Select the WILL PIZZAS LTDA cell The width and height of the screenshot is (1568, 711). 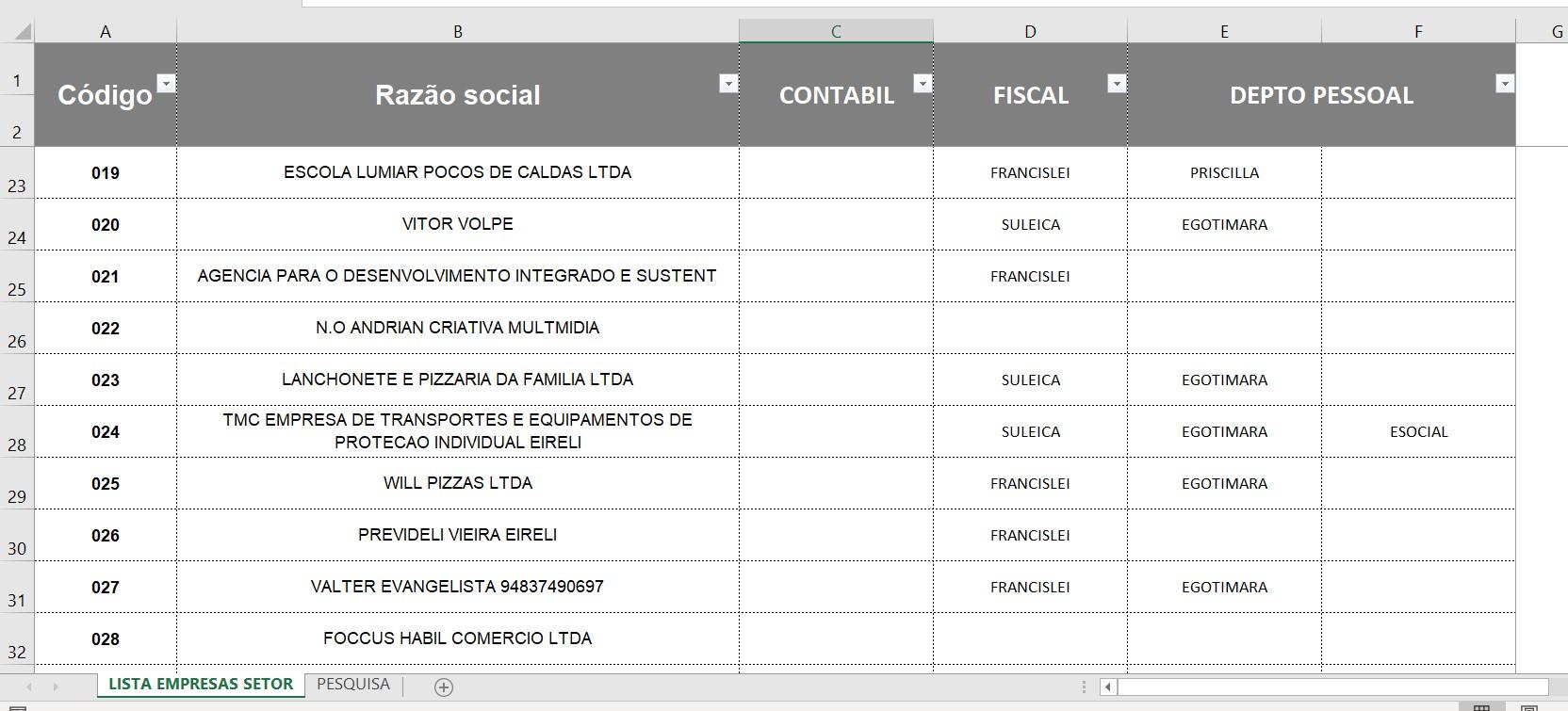[x=458, y=483]
